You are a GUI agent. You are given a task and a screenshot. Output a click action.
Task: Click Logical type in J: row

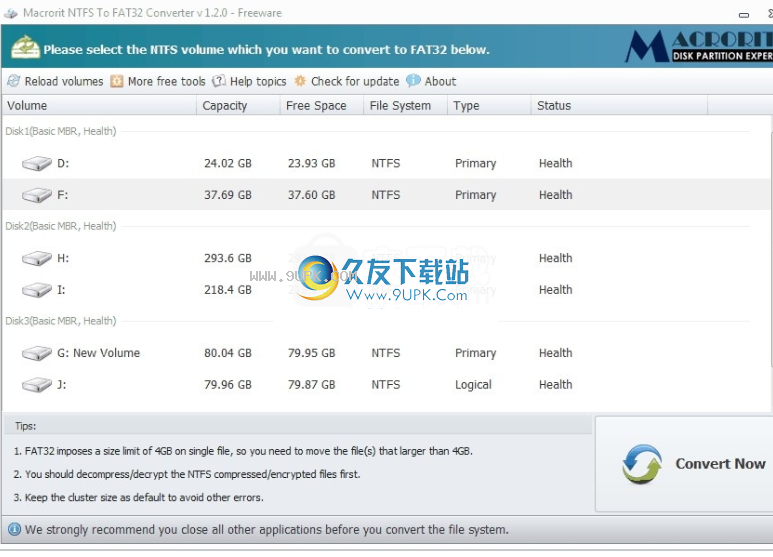pos(473,385)
